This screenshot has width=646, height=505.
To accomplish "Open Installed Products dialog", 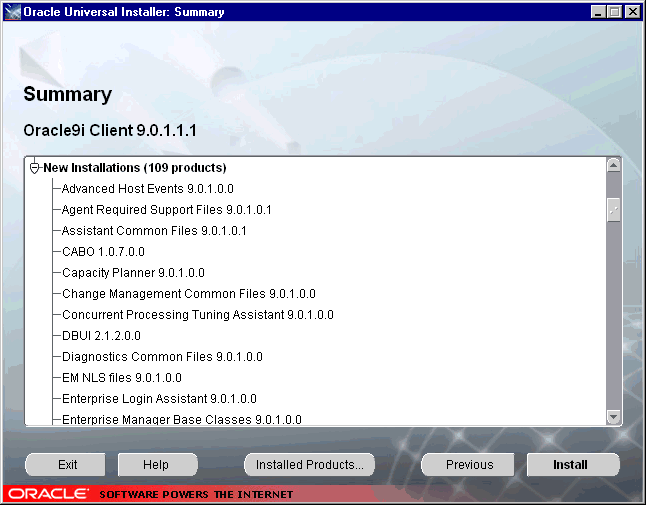I will tap(309, 465).
